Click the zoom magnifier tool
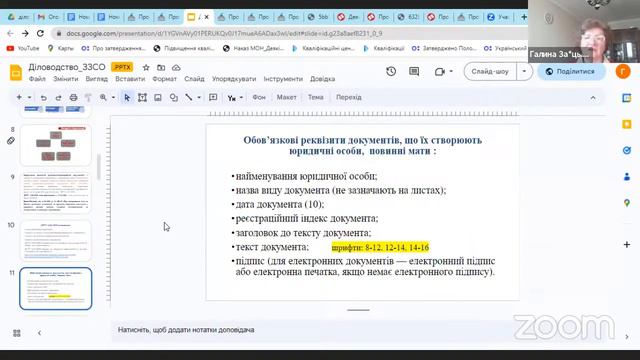 [x=103, y=98]
